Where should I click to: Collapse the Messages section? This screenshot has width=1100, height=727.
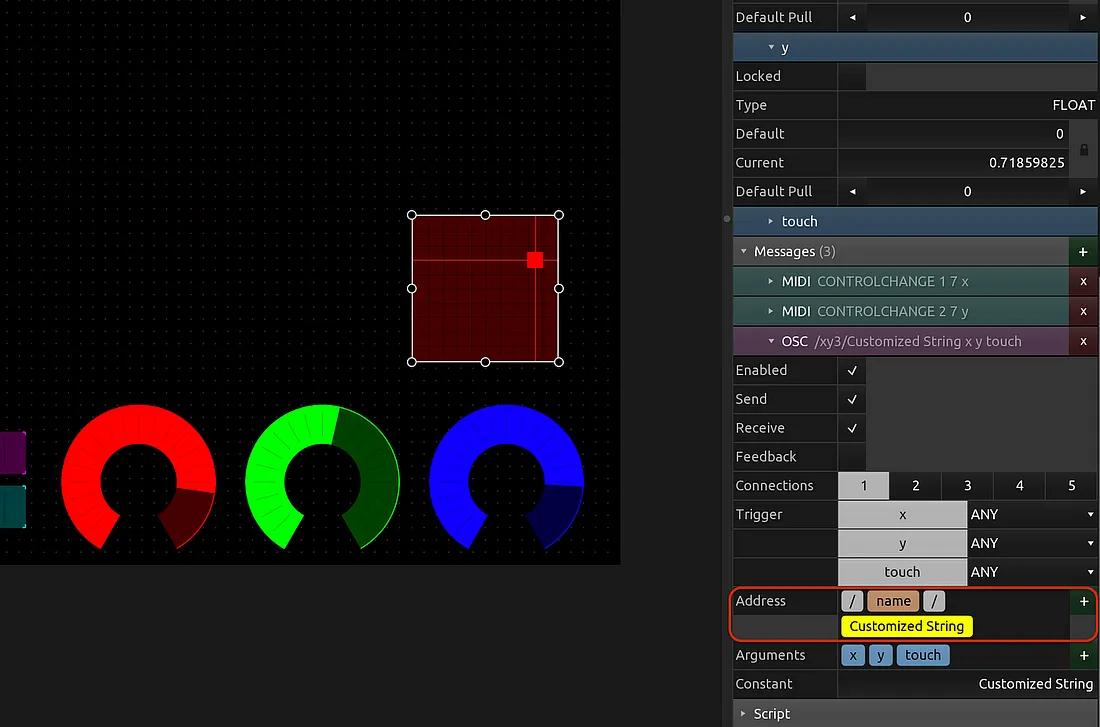coord(744,251)
